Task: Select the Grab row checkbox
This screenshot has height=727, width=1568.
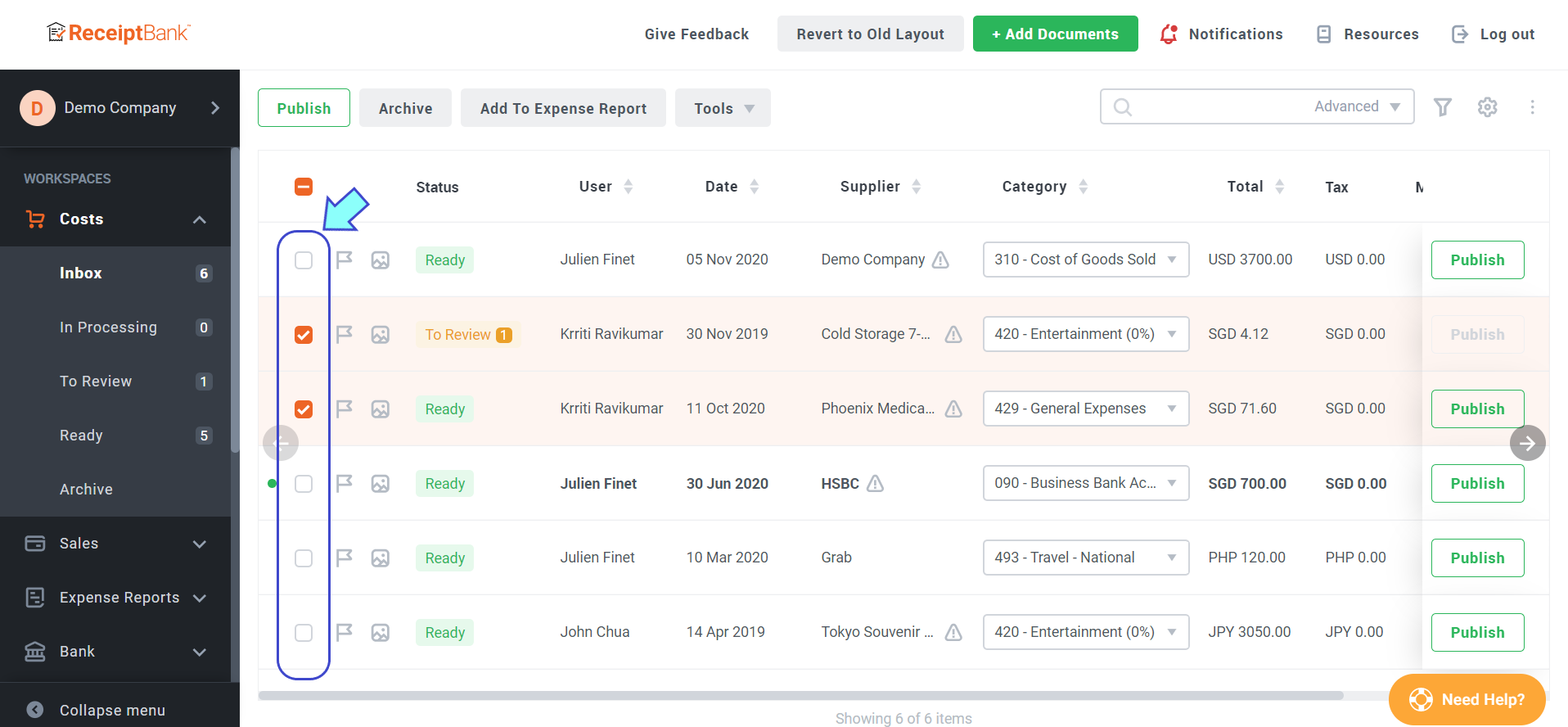Action: coord(304,558)
